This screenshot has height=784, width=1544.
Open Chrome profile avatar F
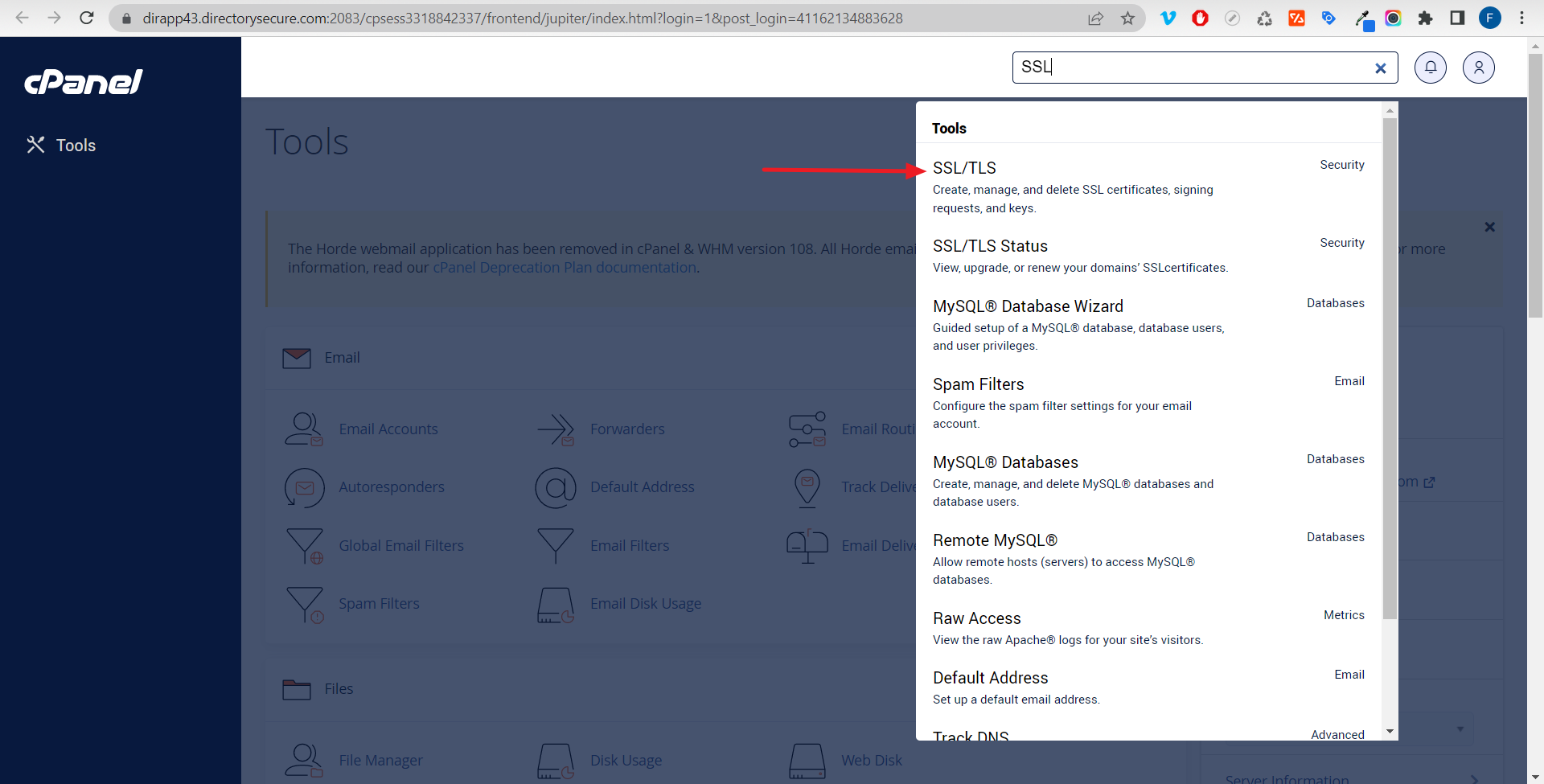[x=1489, y=18]
